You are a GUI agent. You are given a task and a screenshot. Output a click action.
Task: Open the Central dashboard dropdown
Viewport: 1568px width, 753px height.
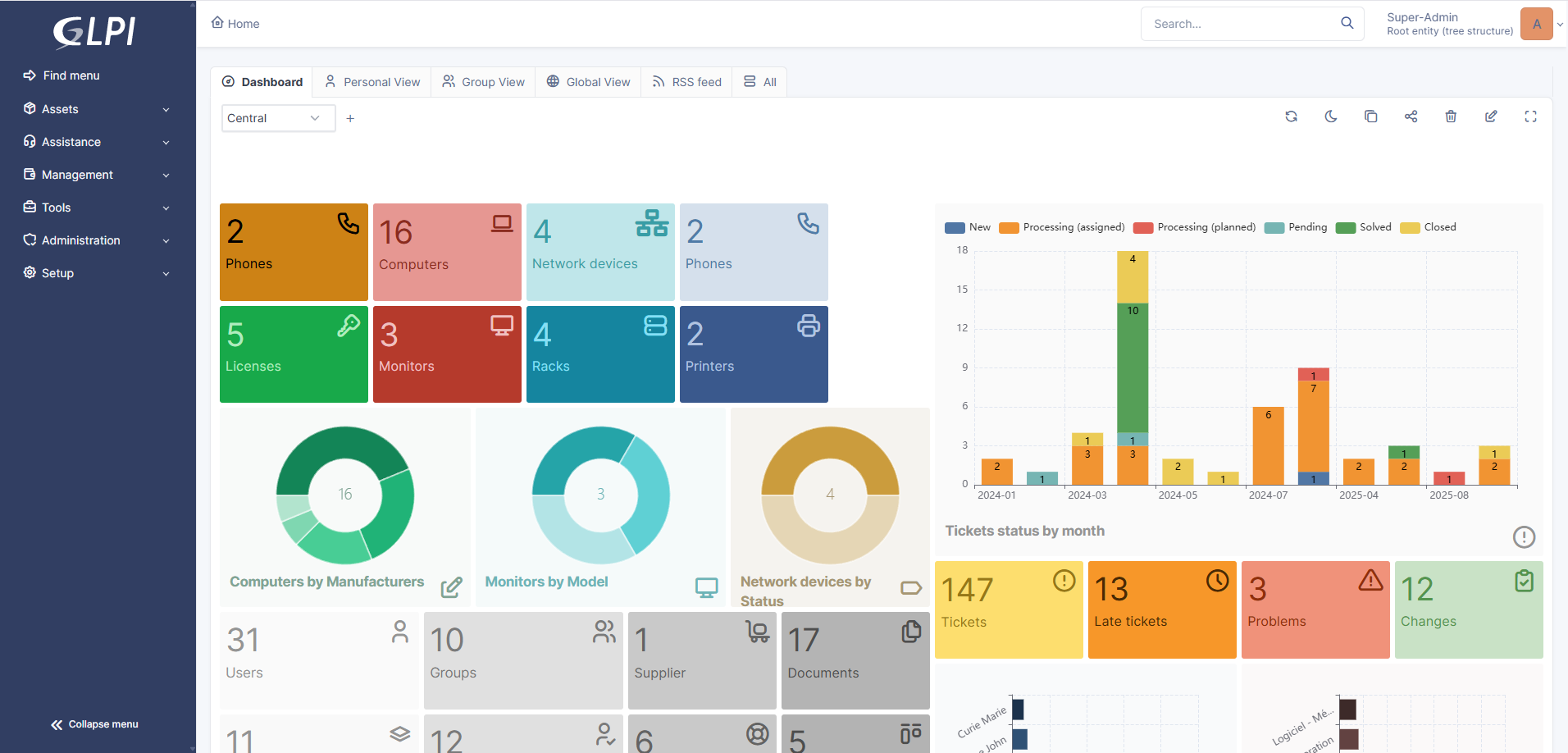(277, 118)
